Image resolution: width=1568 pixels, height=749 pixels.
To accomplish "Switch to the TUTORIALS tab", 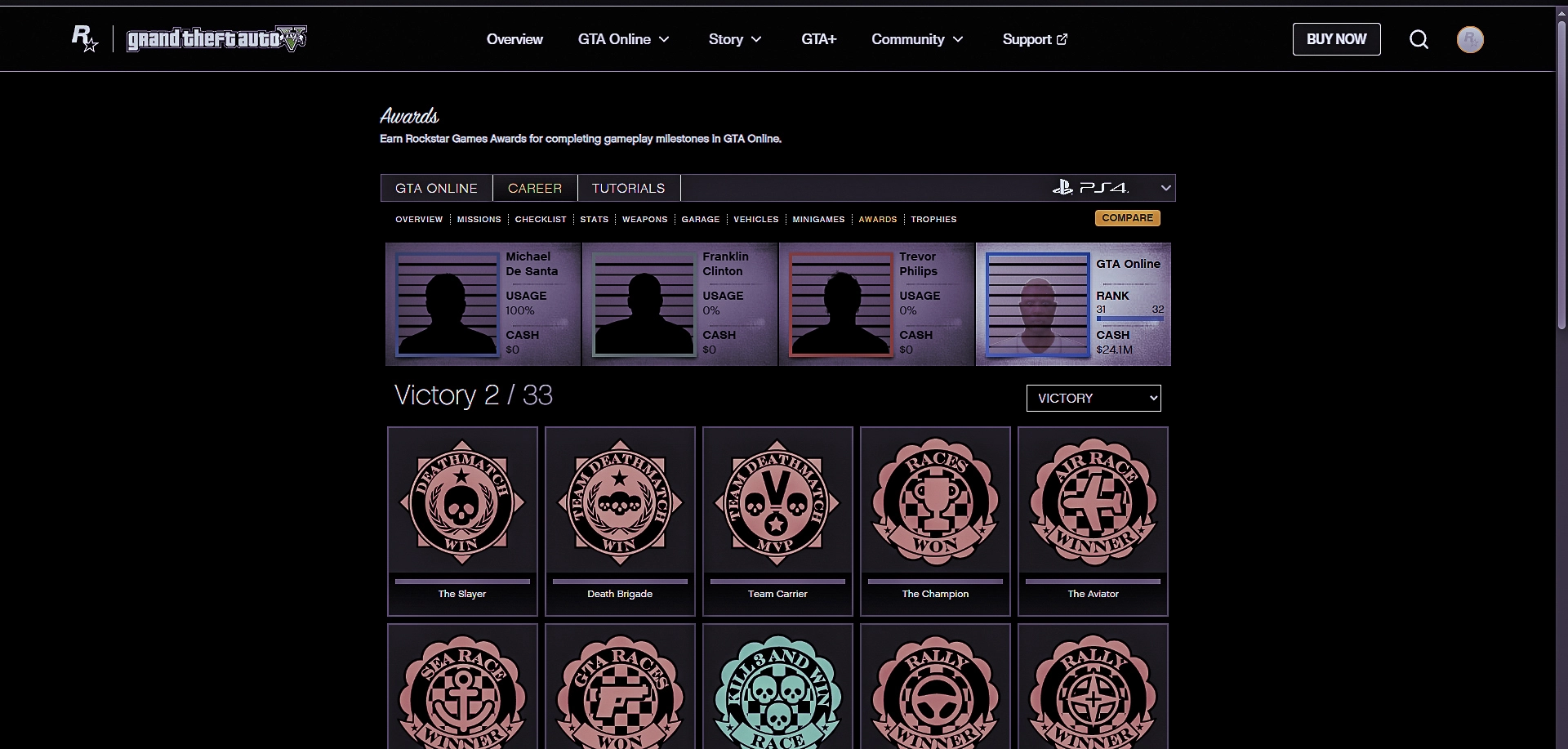I will 628,188.
